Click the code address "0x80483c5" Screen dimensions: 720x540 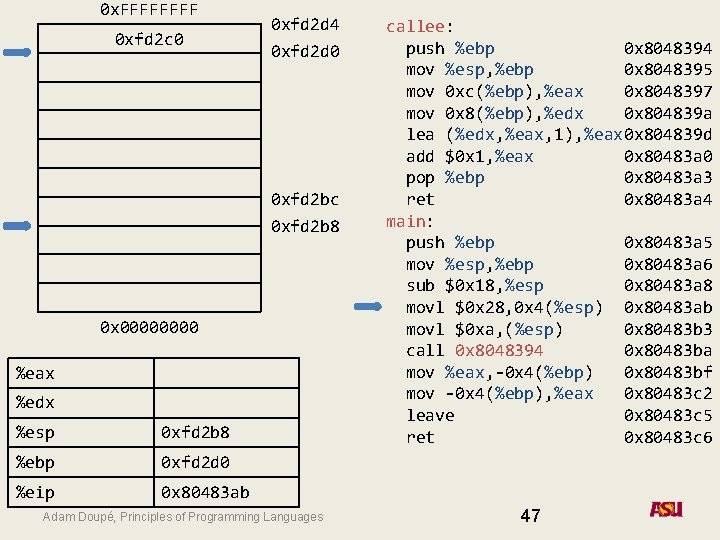(668, 416)
